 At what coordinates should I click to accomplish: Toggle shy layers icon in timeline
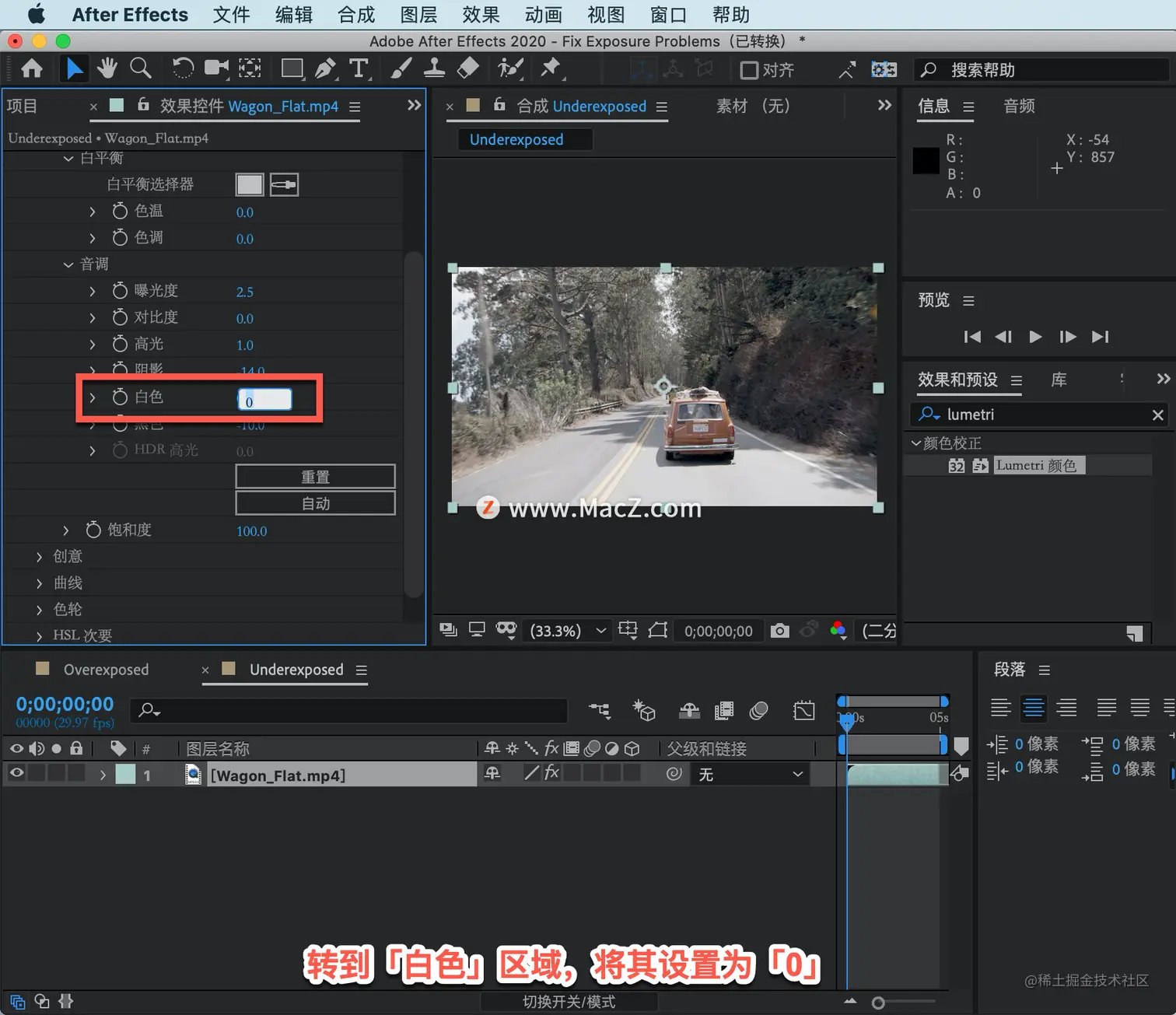pos(689,710)
